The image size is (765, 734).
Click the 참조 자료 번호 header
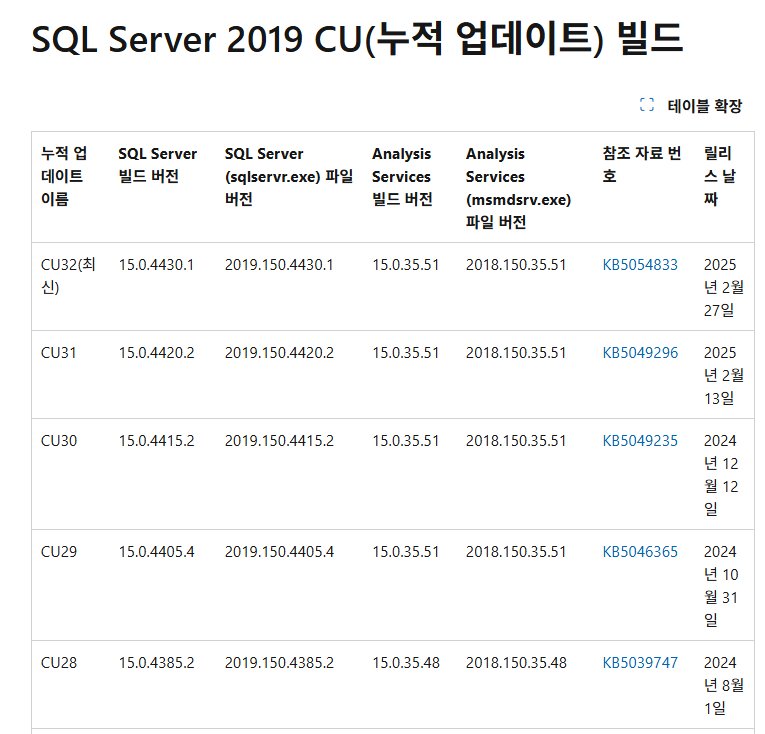[x=642, y=165]
